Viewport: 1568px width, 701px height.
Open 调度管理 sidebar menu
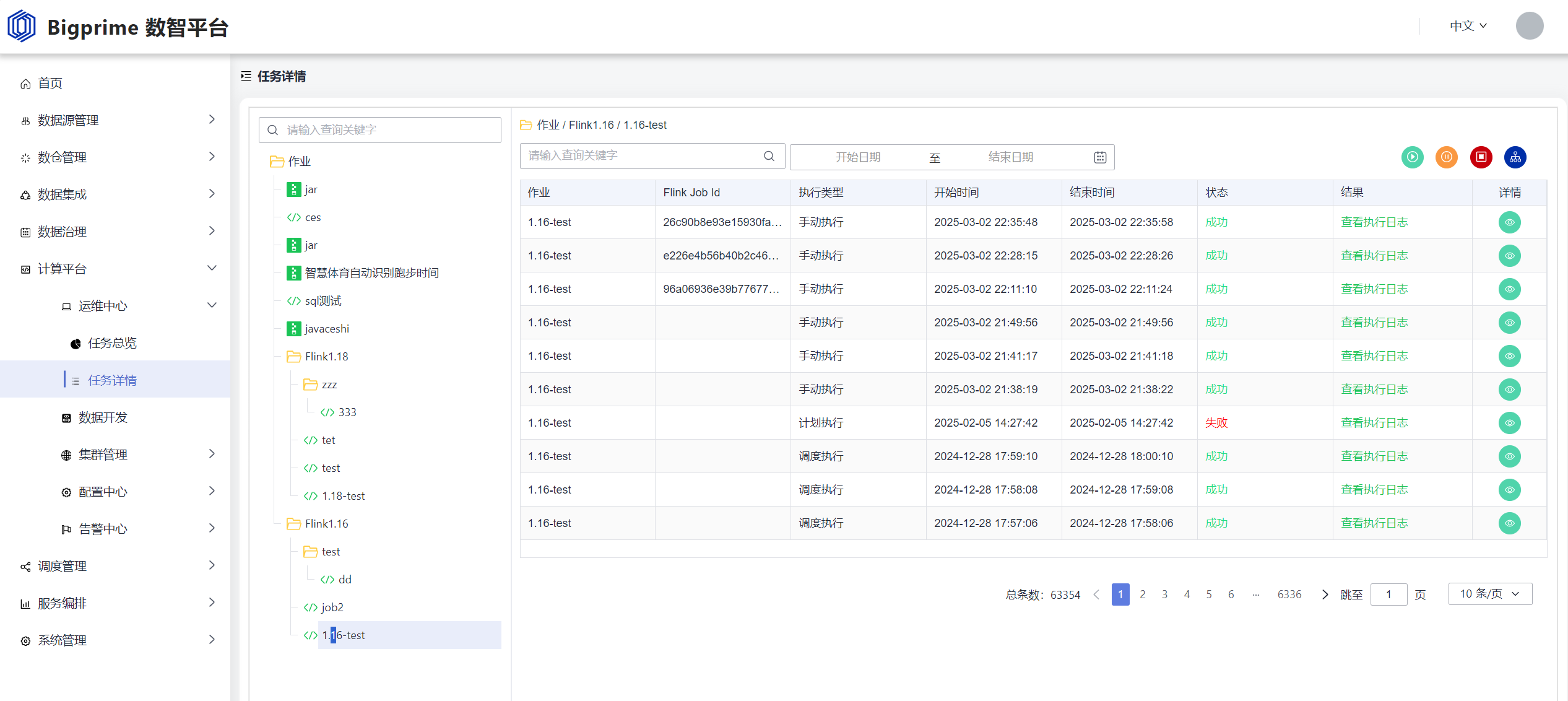pyautogui.click(x=115, y=566)
